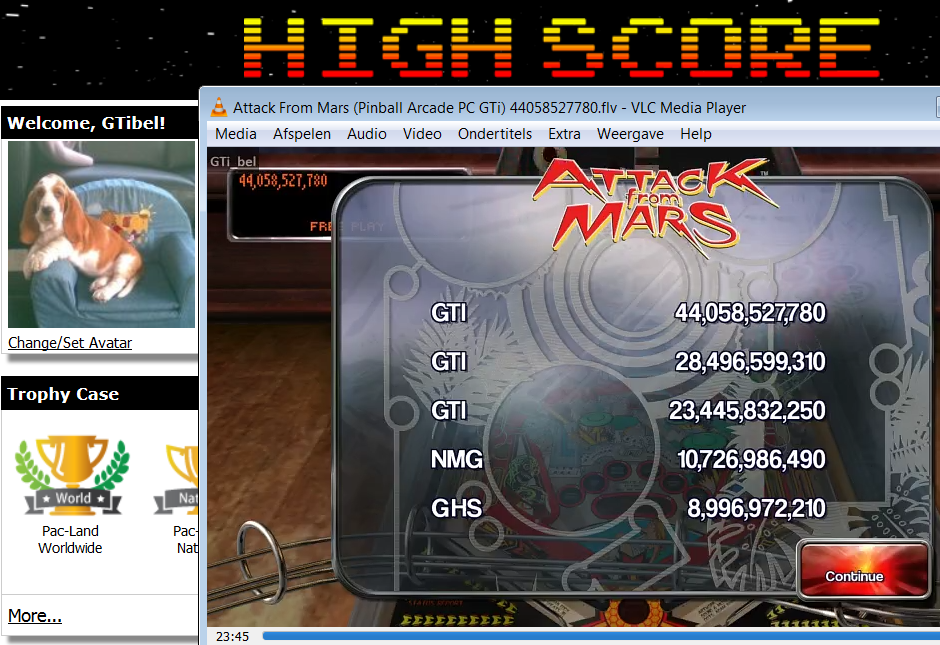Screen dimensions: 940x645
Task: Open the Media menu
Action: pyautogui.click(x=236, y=134)
